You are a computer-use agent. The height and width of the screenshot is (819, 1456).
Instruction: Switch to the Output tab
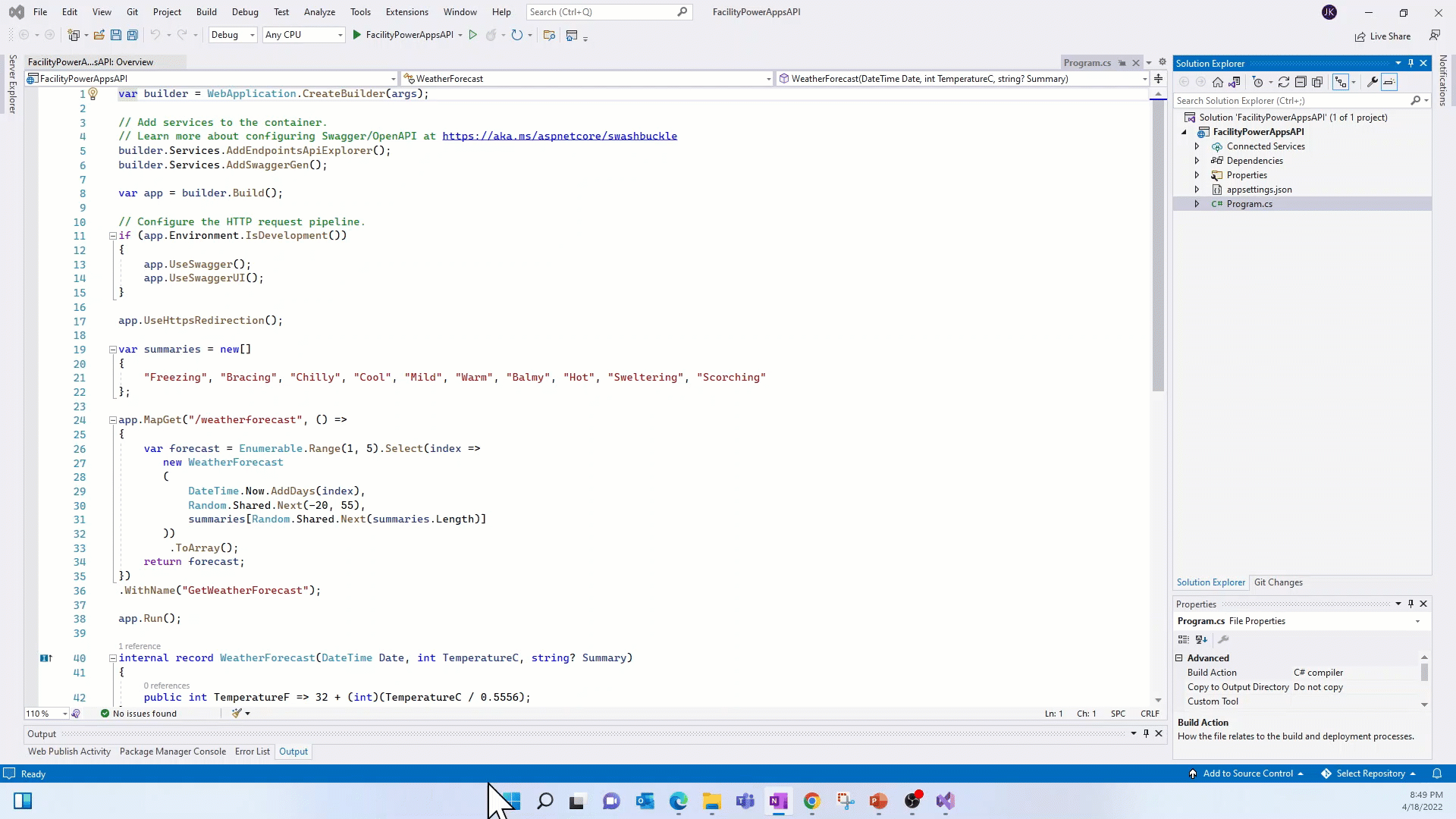pyautogui.click(x=293, y=751)
